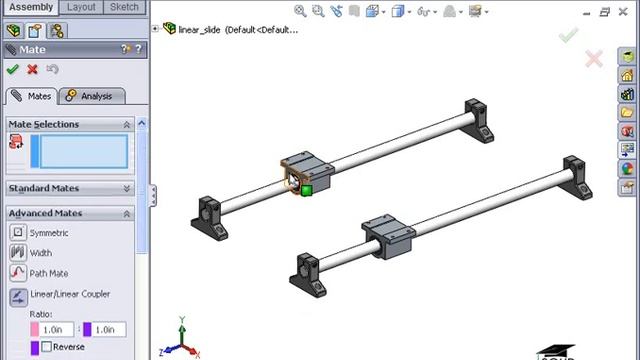640x360 pixels.
Task: Click purple swatch beside second ratio
Action: click(x=87, y=329)
